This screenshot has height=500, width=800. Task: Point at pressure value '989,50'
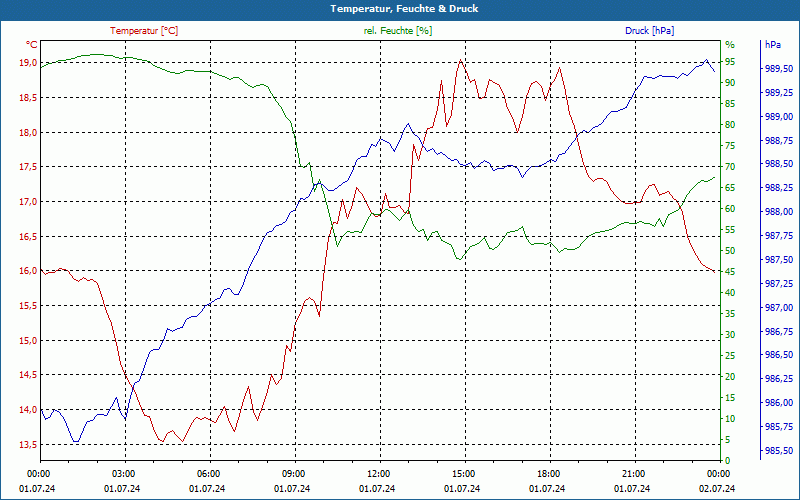780,69
